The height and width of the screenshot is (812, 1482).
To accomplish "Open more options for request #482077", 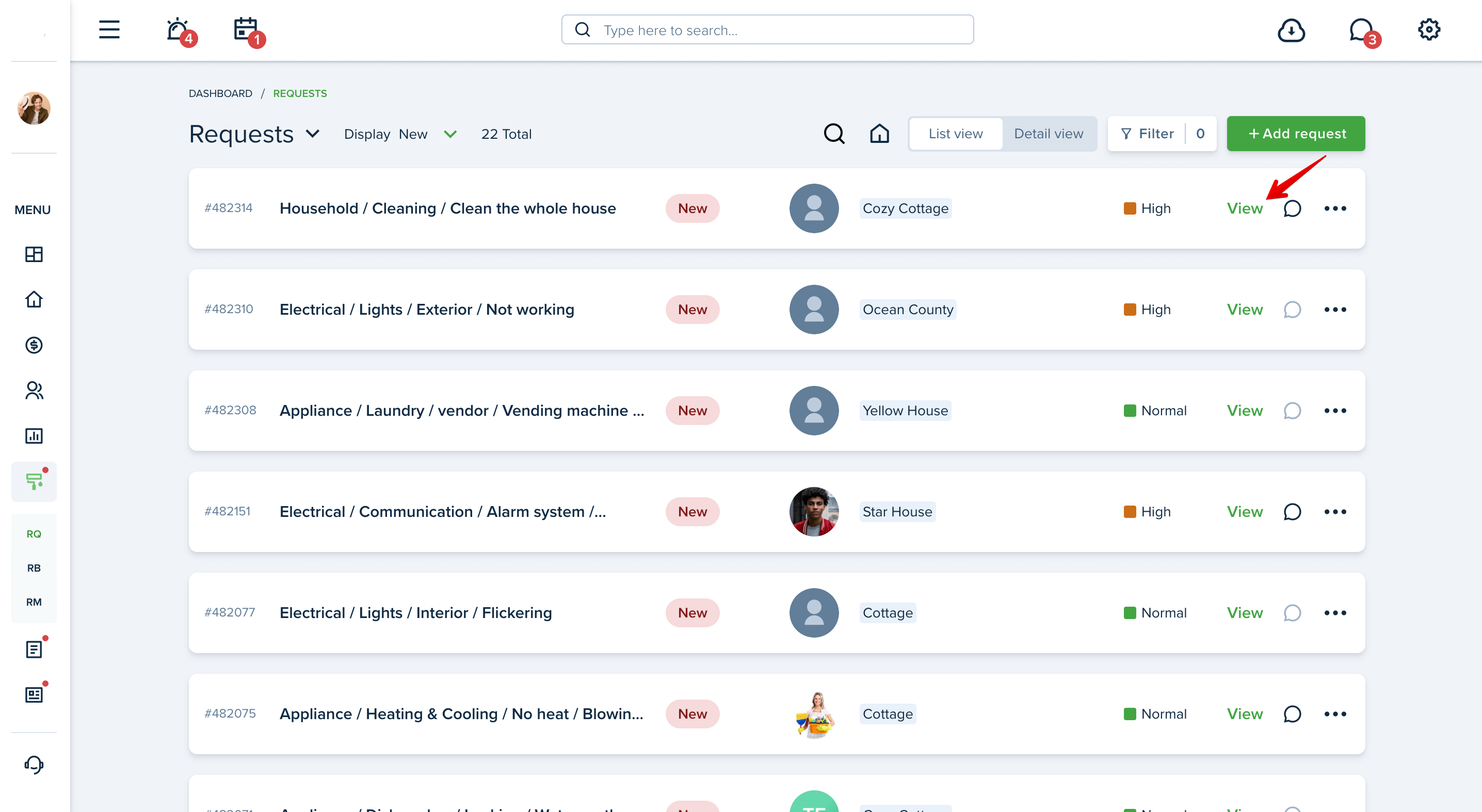I will [x=1335, y=613].
